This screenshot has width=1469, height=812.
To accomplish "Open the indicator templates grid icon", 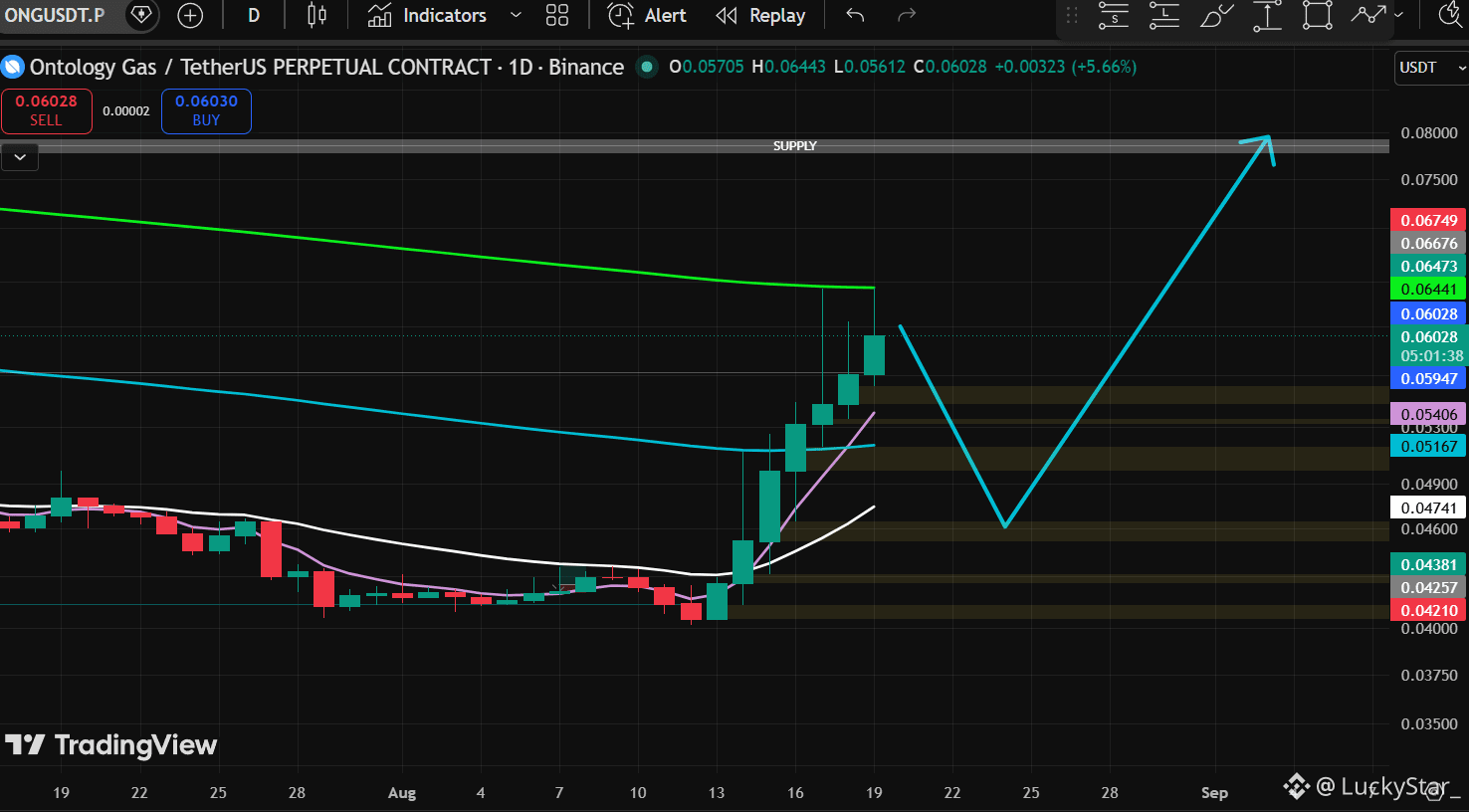I will 557,15.
